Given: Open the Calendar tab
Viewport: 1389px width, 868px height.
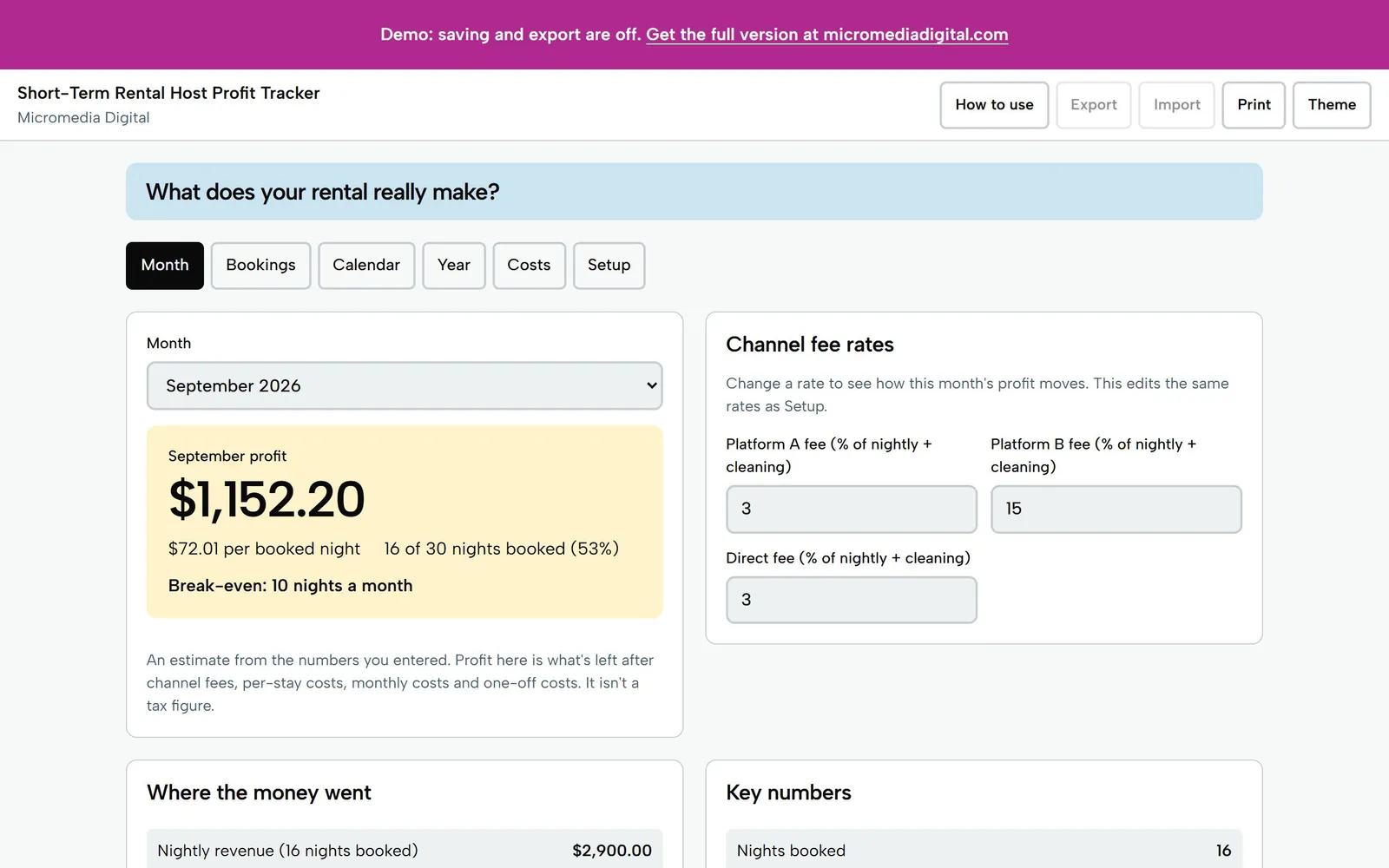Looking at the screenshot, I should 366,266.
